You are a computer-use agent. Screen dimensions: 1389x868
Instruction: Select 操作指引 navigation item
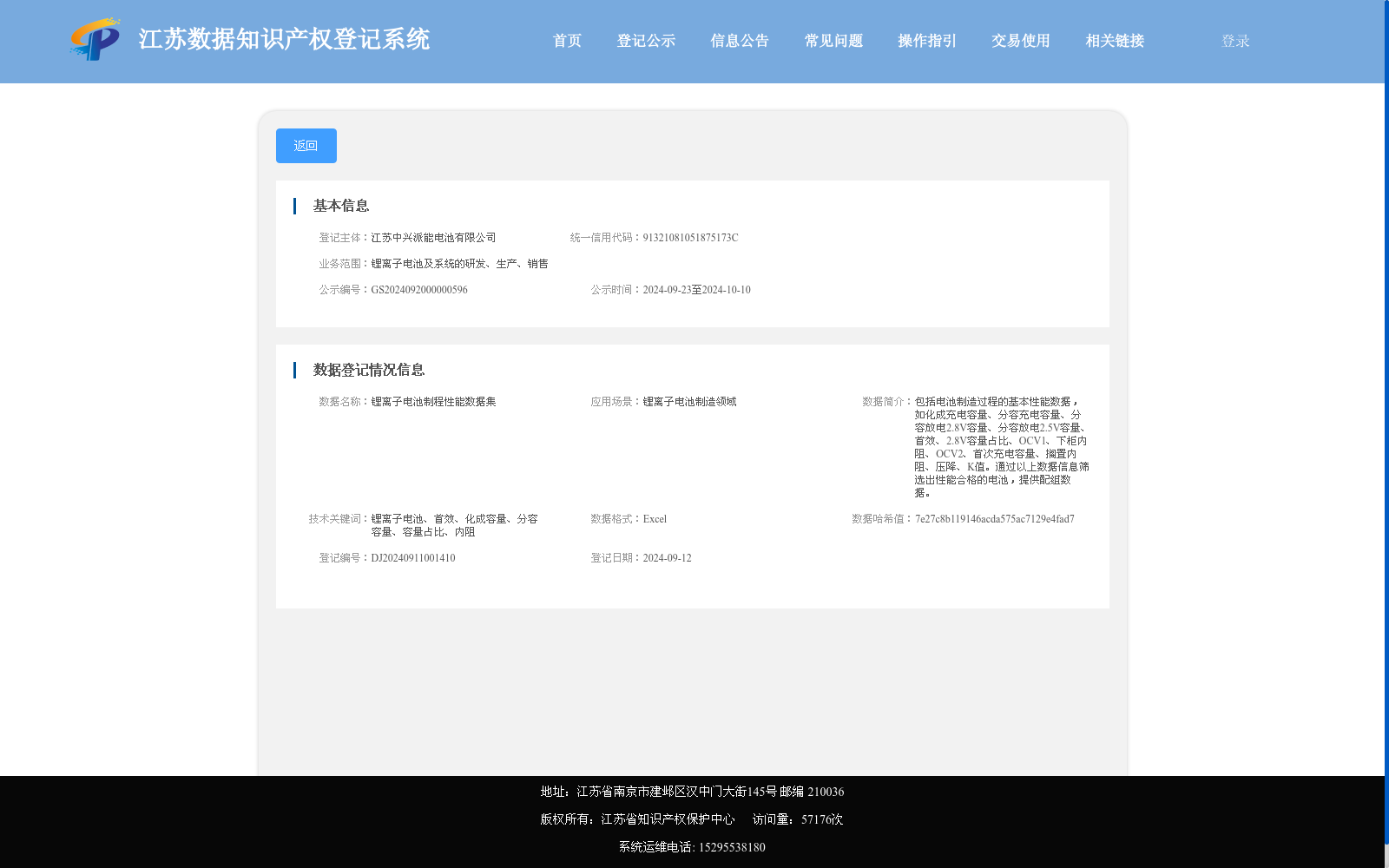(x=927, y=41)
